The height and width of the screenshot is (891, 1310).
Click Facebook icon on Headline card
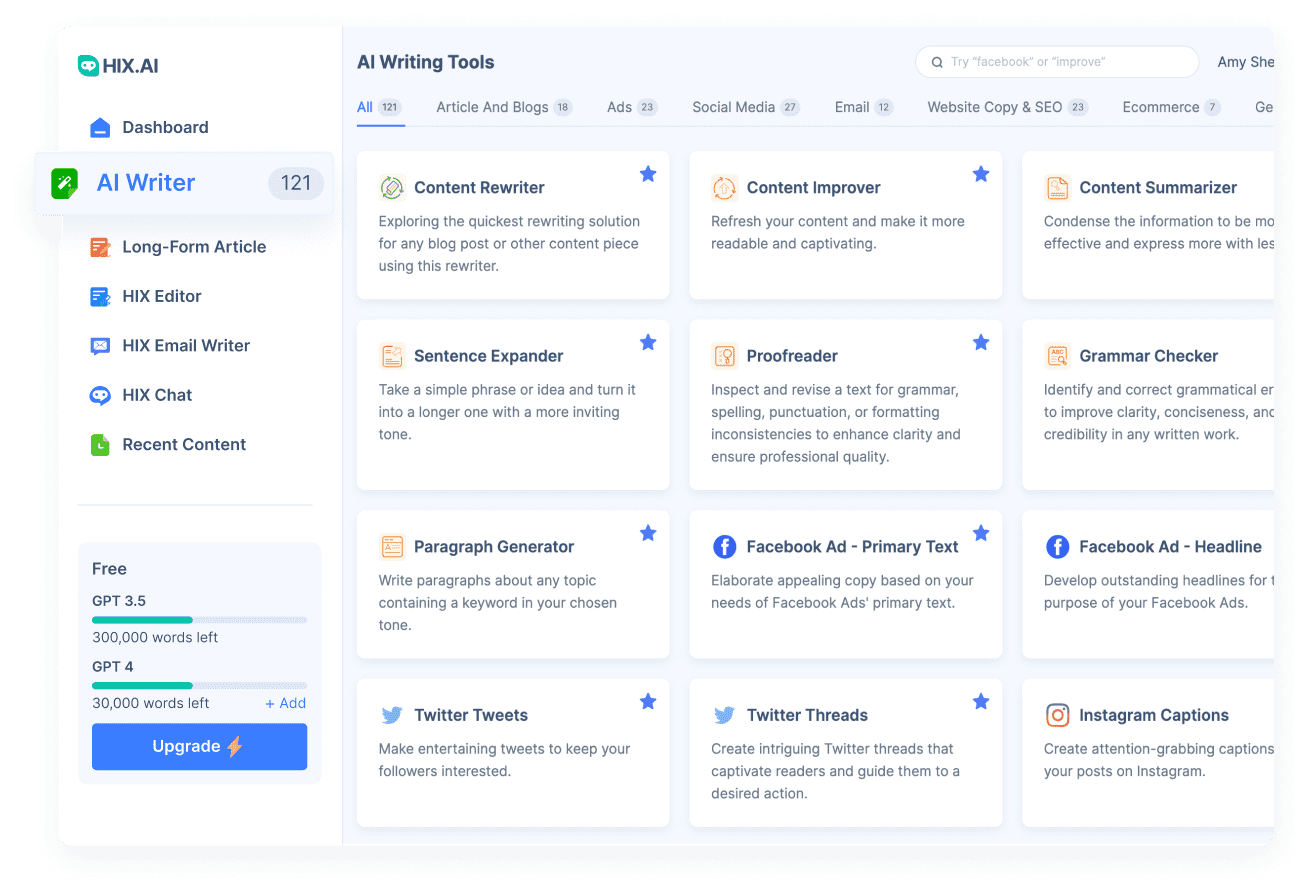(1057, 547)
